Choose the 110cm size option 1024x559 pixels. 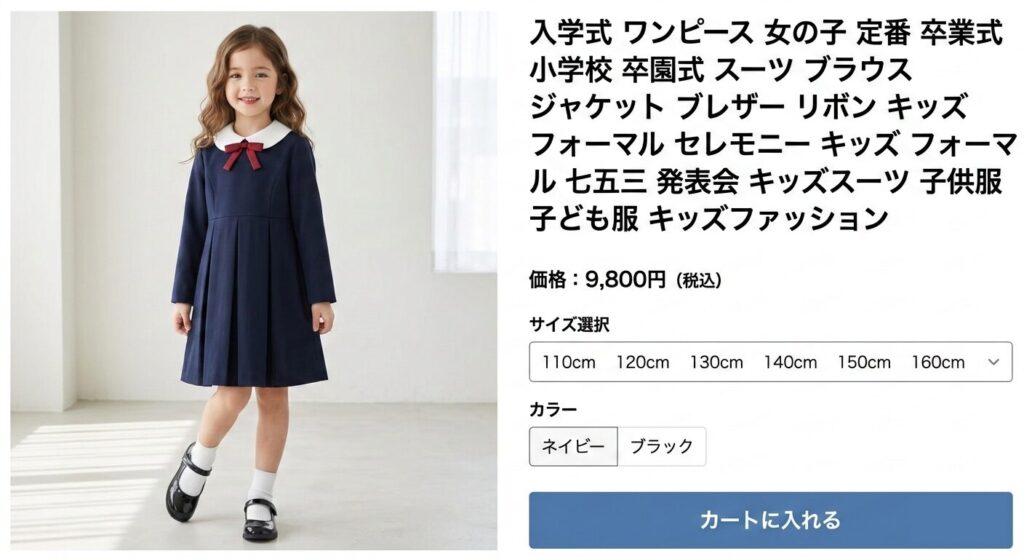pos(569,362)
